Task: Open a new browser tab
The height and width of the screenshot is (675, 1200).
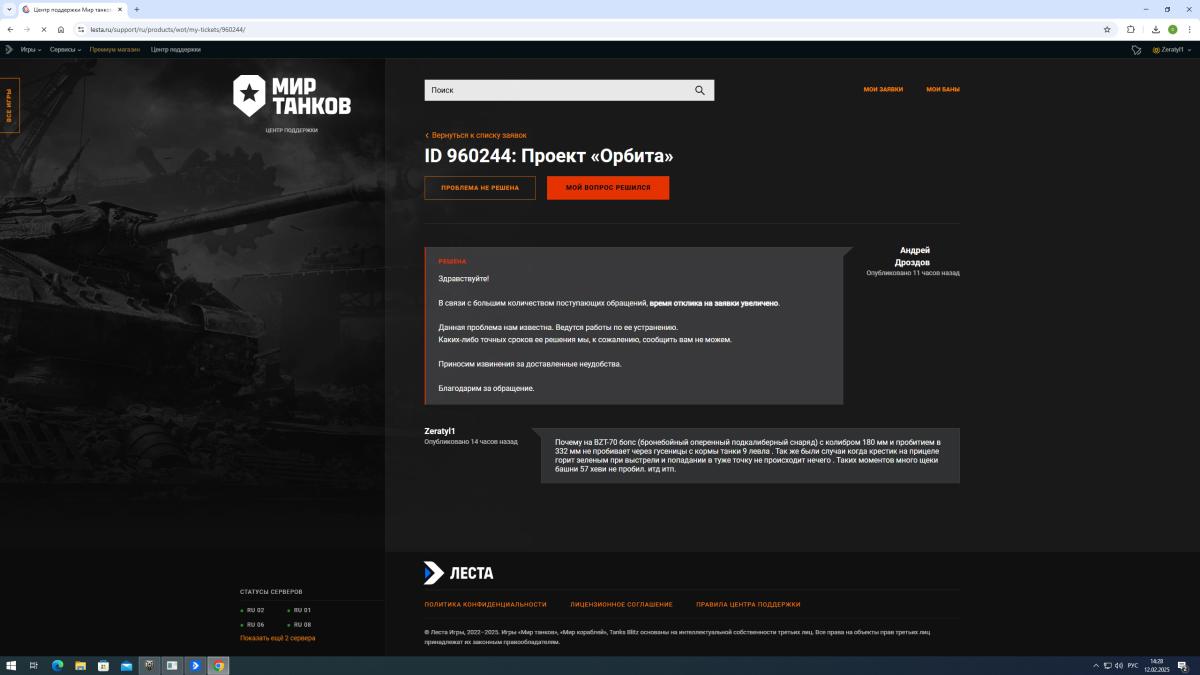Action: pos(136,9)
